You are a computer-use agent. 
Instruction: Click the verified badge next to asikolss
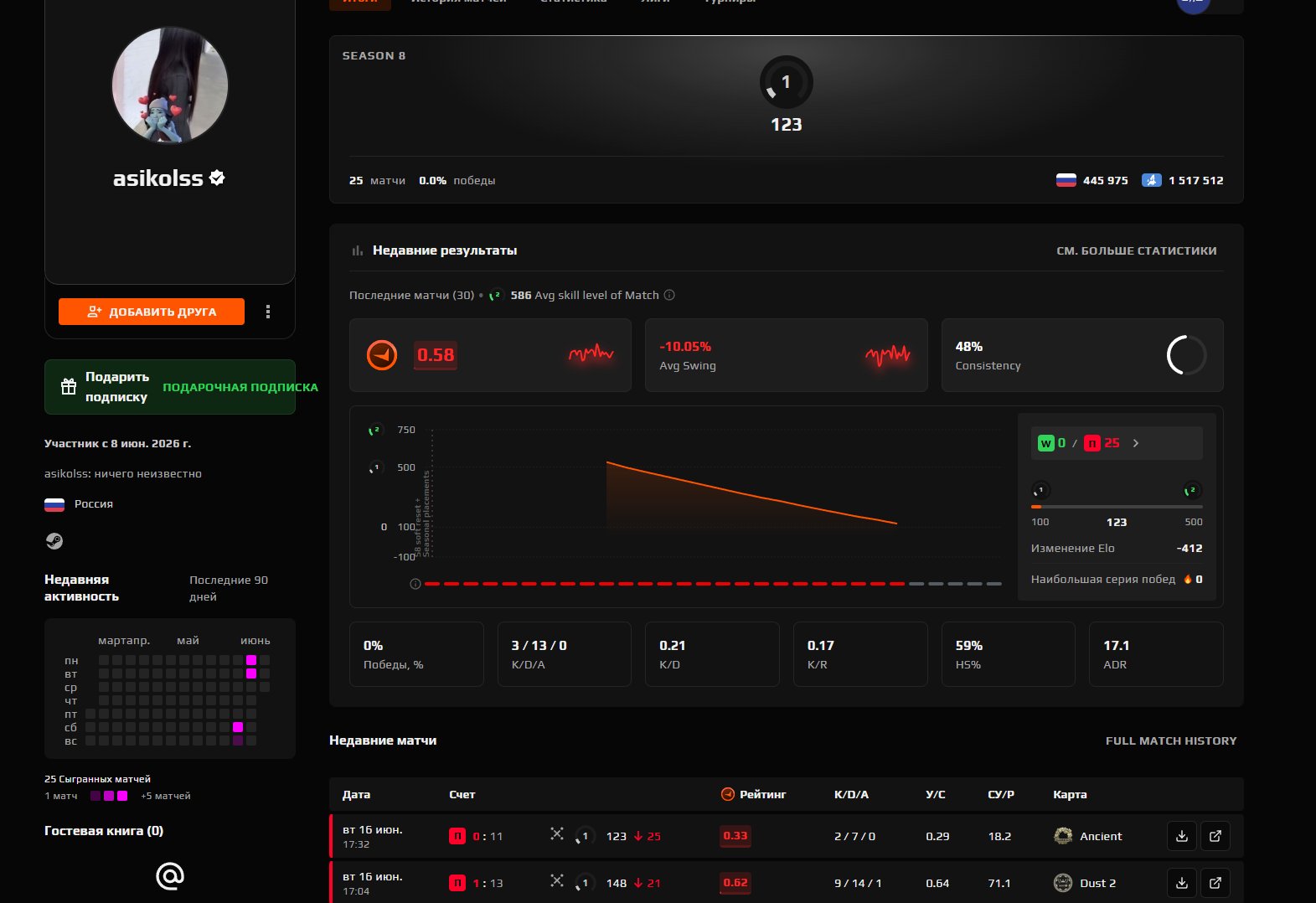pos(217,178)
